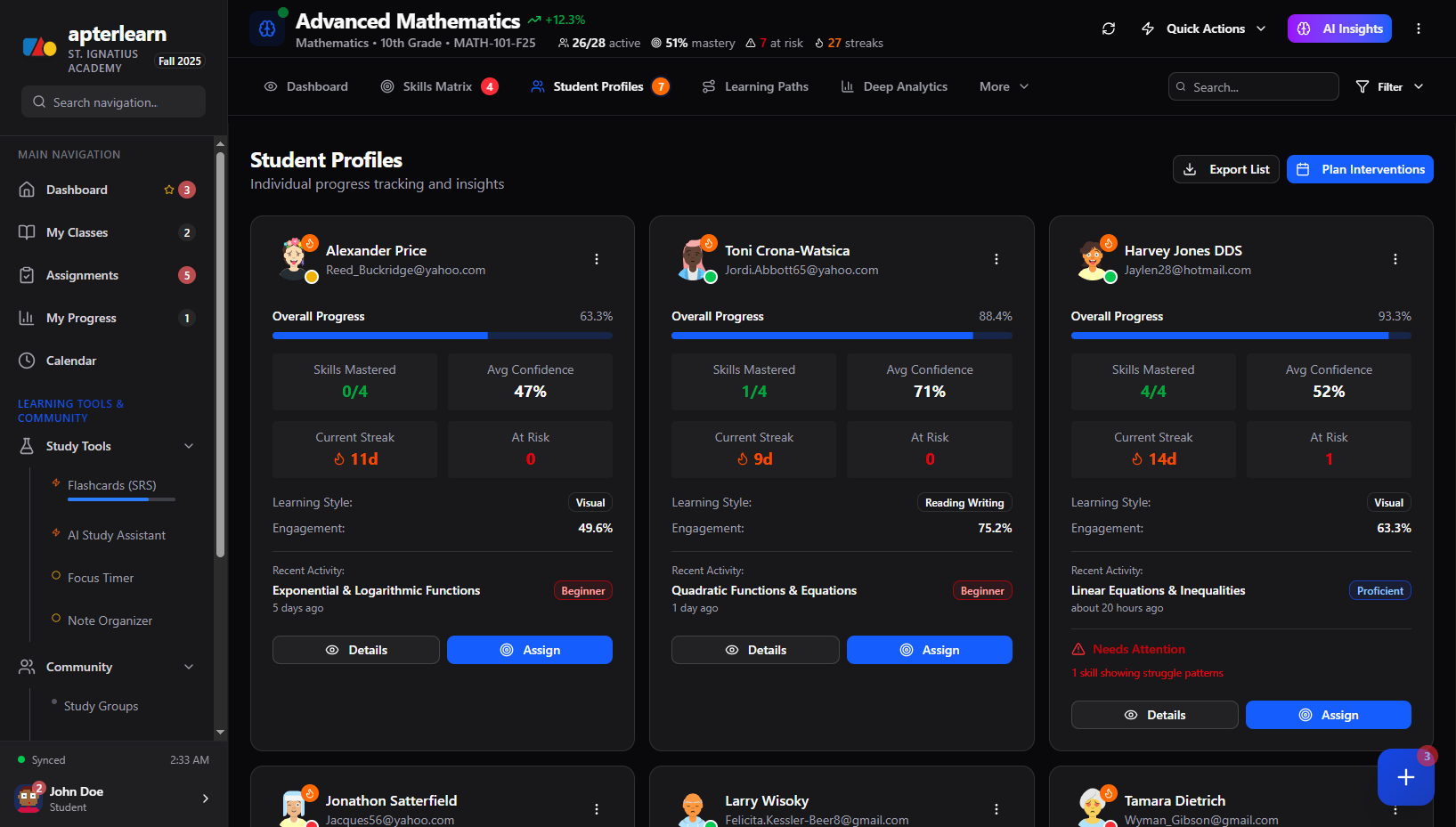Expand the Quick Actions dropdown

click(x=1202, y=28)
